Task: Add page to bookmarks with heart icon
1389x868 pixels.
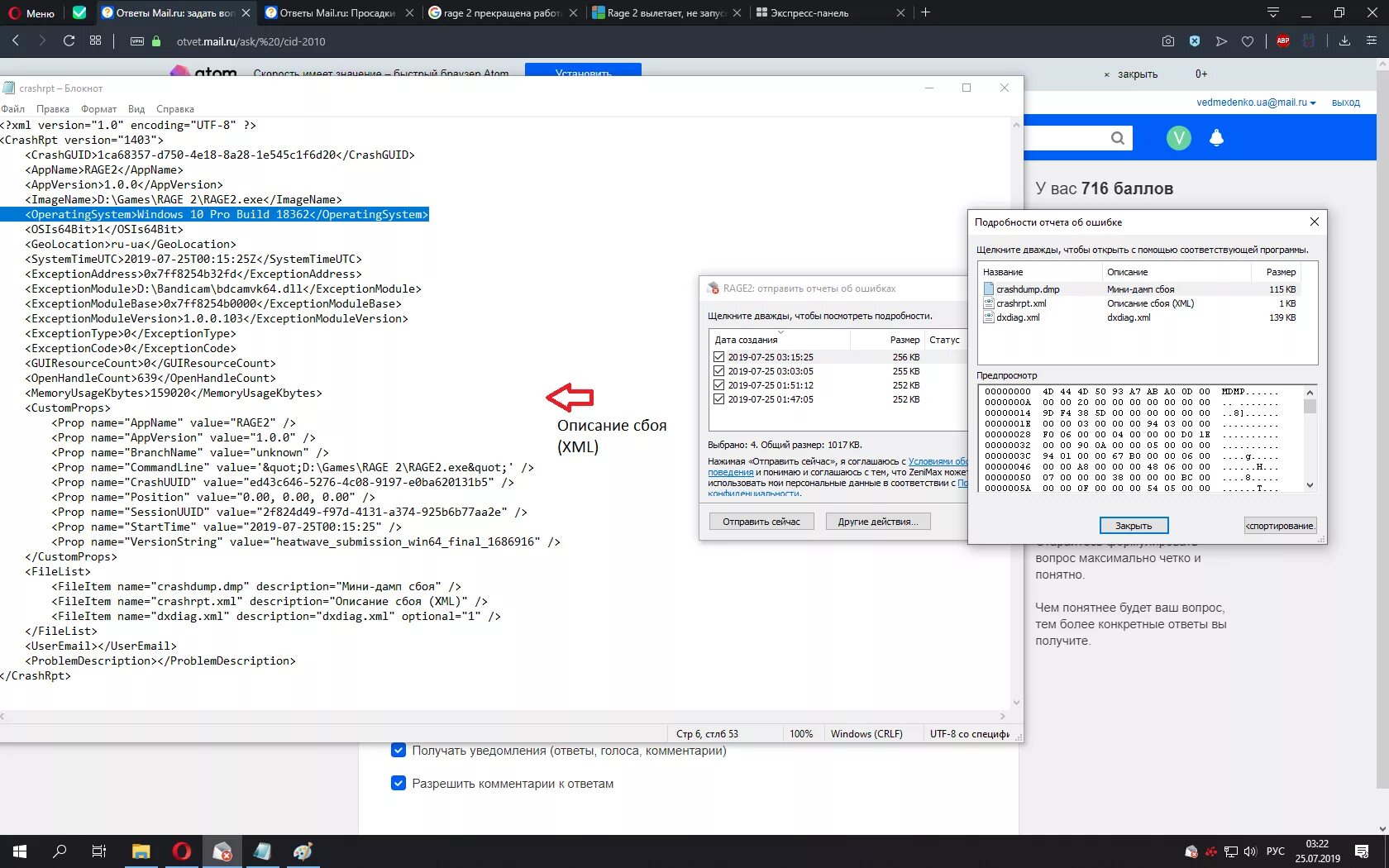Action: pos(1248,41)
